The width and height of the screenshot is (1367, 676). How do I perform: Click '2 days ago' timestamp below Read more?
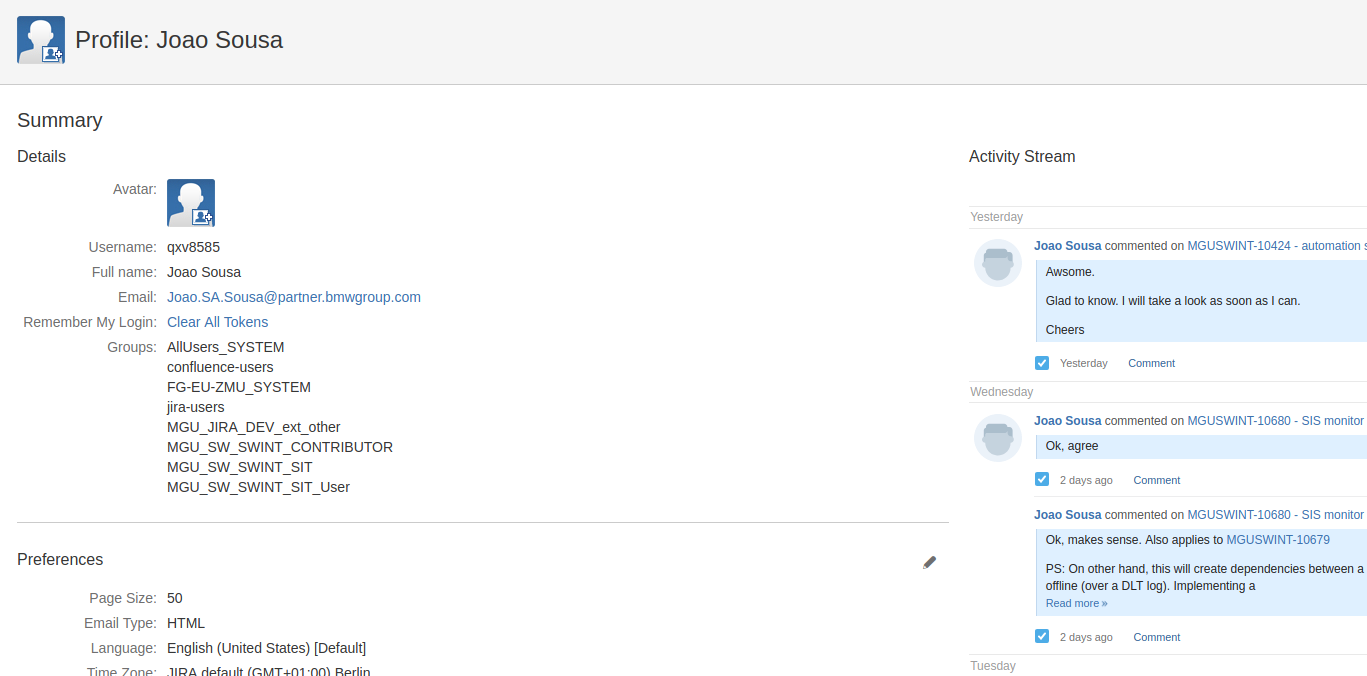[x=1086, y=637]
